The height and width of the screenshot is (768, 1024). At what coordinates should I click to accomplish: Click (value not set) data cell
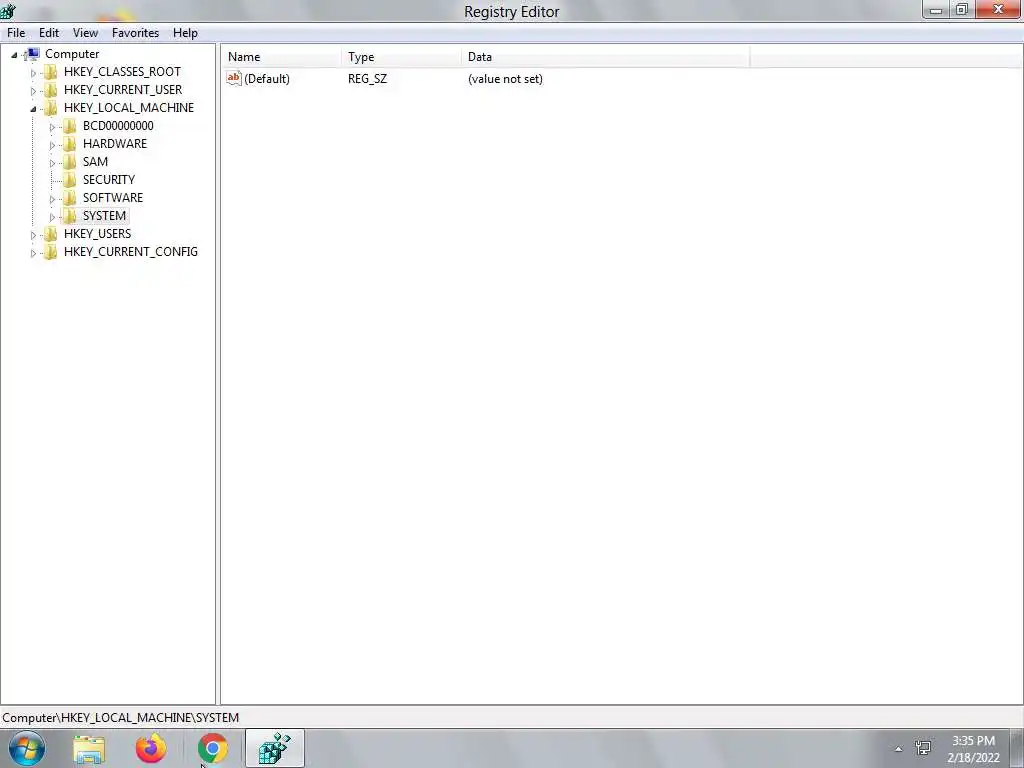pos(505,79)
